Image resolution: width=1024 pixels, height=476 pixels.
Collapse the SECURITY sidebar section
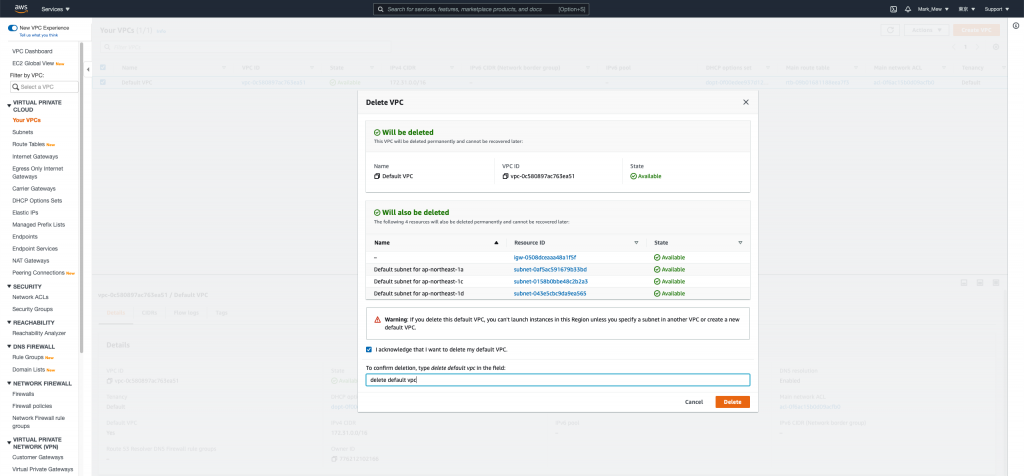(x=9, y=286)
